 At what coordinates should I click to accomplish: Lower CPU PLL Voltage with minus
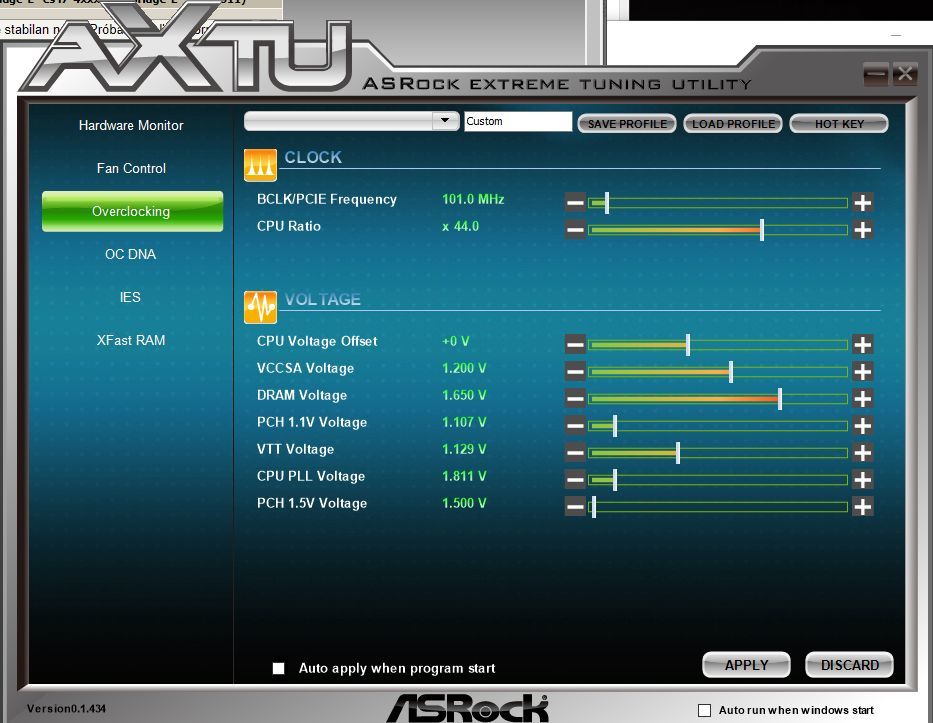575,479
